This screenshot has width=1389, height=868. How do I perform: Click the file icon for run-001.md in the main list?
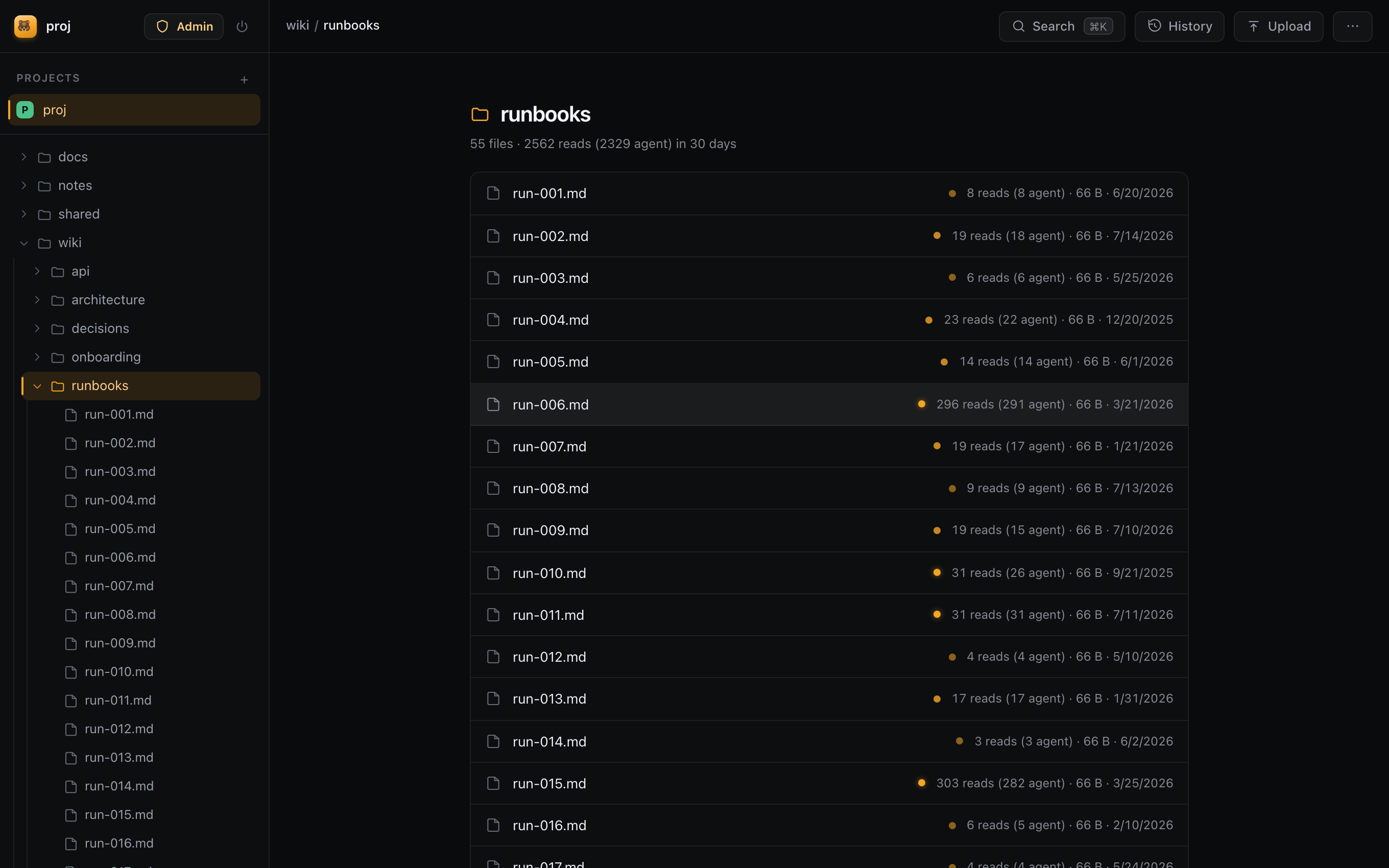tap(493, 193)
